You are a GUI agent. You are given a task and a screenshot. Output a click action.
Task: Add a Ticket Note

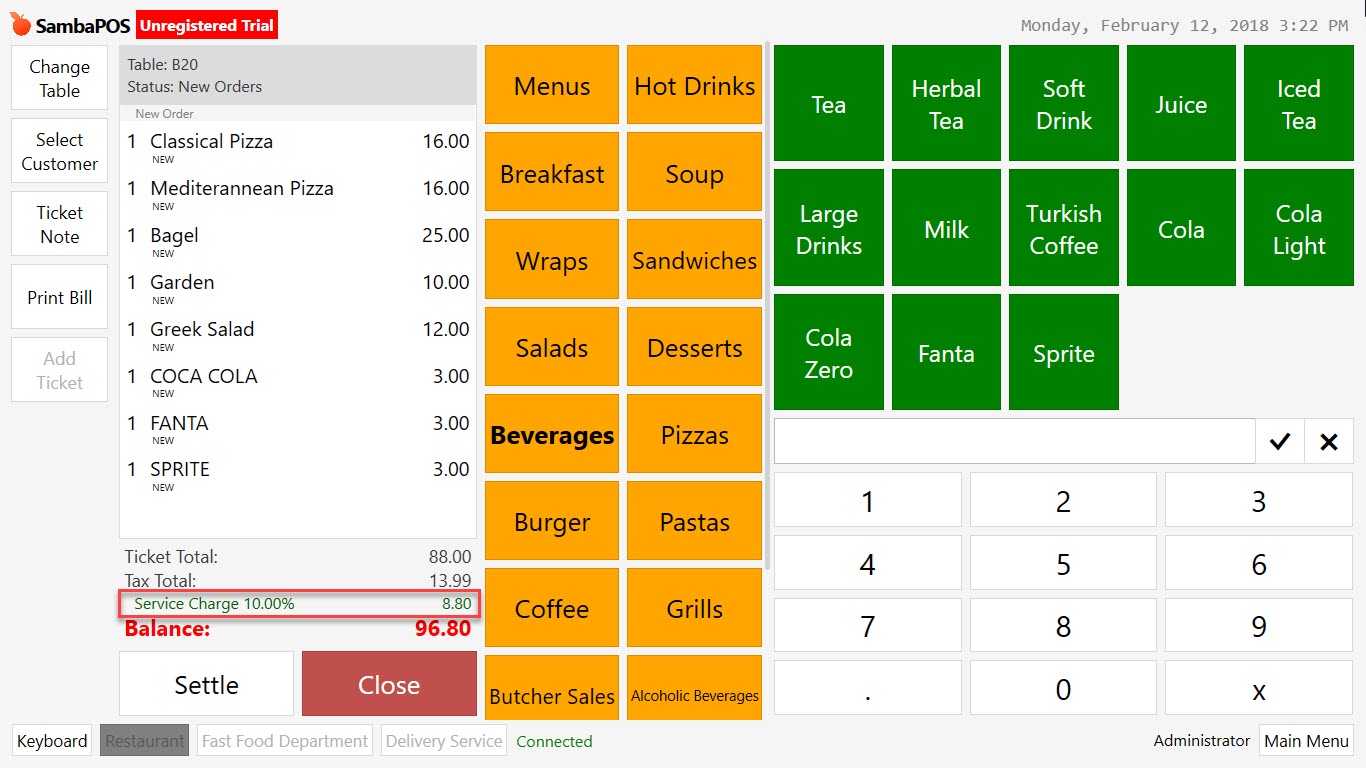[59, 224]
